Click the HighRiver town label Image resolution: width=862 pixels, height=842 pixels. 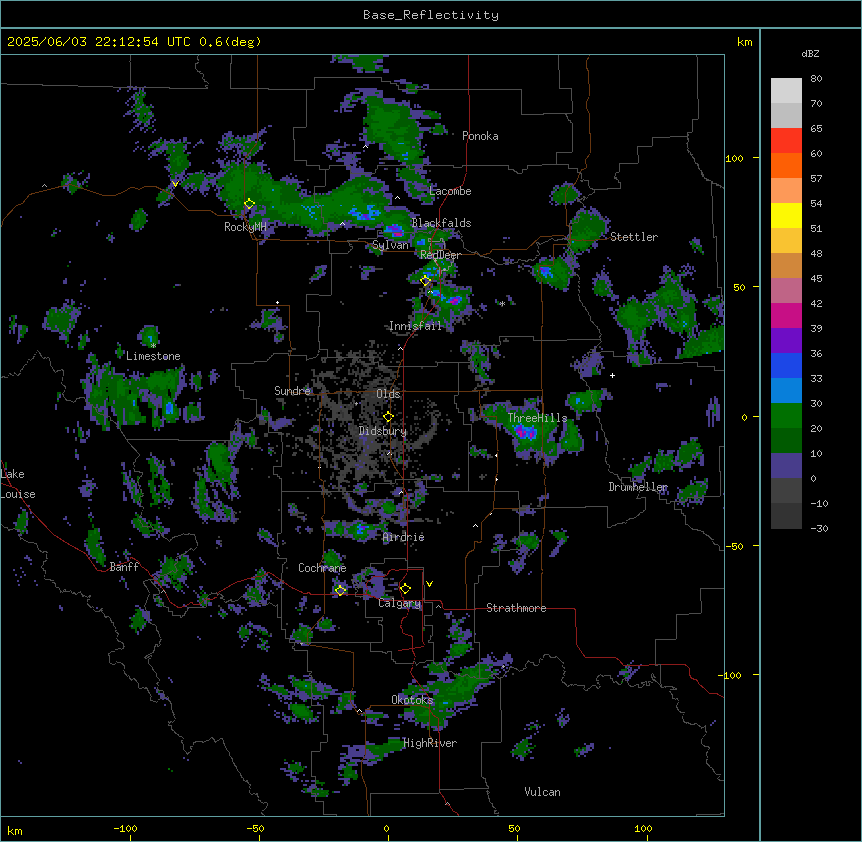(430, 743)
